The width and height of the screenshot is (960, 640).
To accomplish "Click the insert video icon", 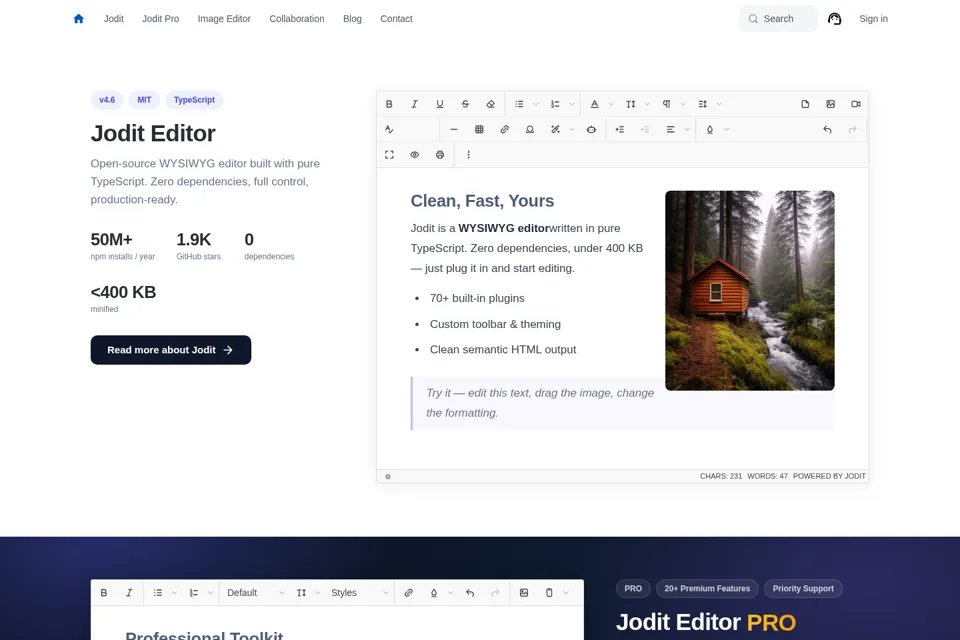I will click(856, 104).
